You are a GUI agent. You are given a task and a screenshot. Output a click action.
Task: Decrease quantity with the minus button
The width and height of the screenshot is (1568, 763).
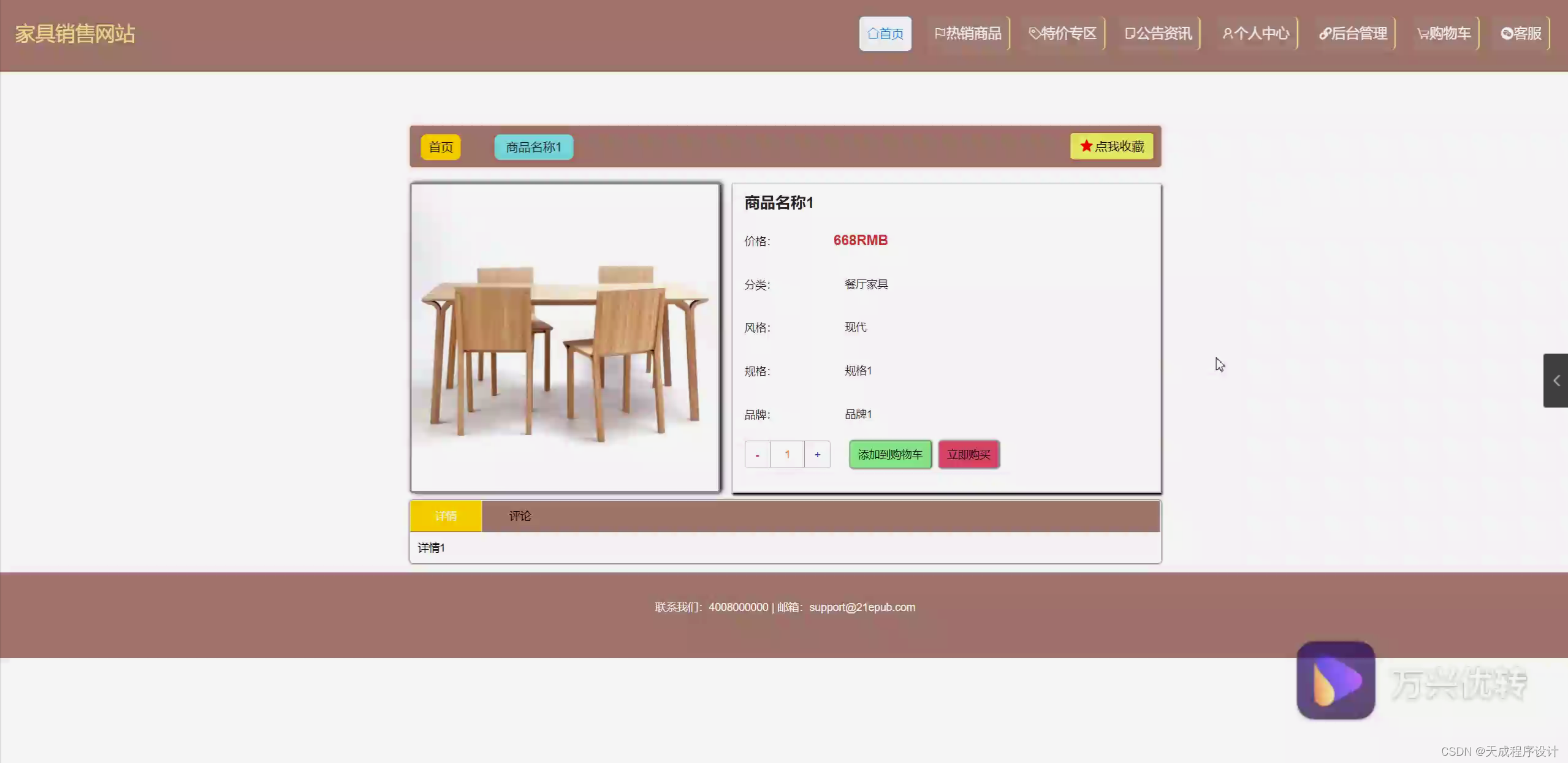coord(758,455)
